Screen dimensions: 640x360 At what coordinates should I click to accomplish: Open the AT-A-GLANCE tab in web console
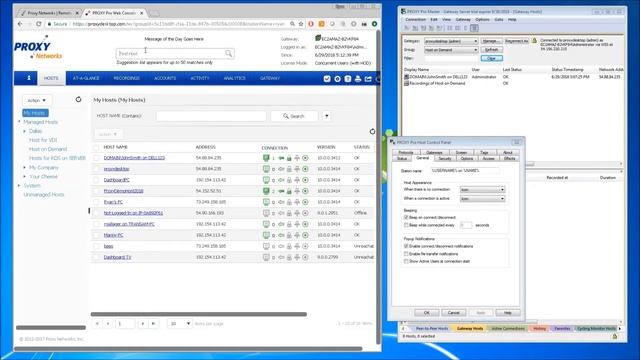click(x=86, y=78)
